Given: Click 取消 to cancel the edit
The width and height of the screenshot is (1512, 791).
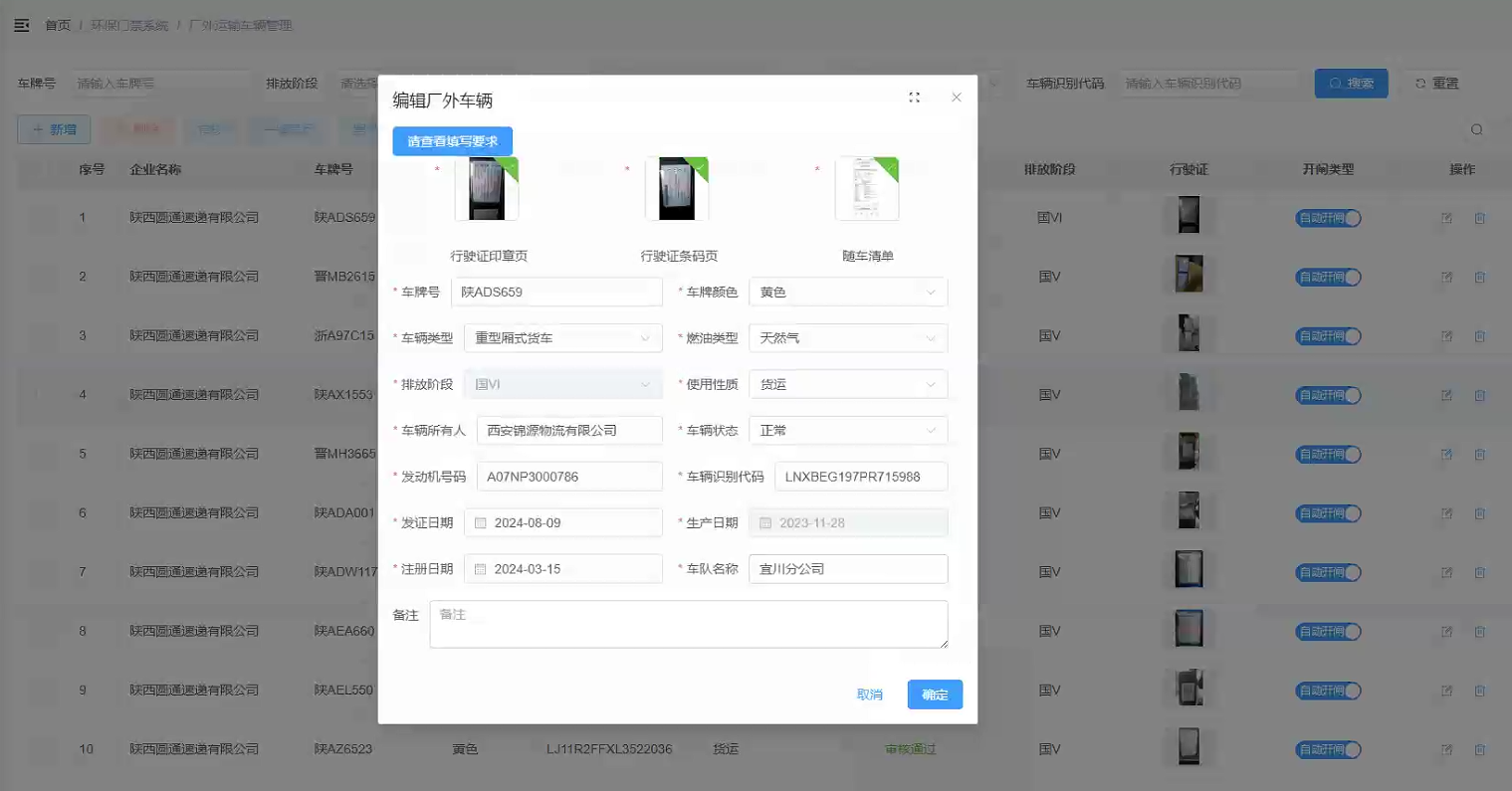Looking at the screenshot, I should point(870,694).
